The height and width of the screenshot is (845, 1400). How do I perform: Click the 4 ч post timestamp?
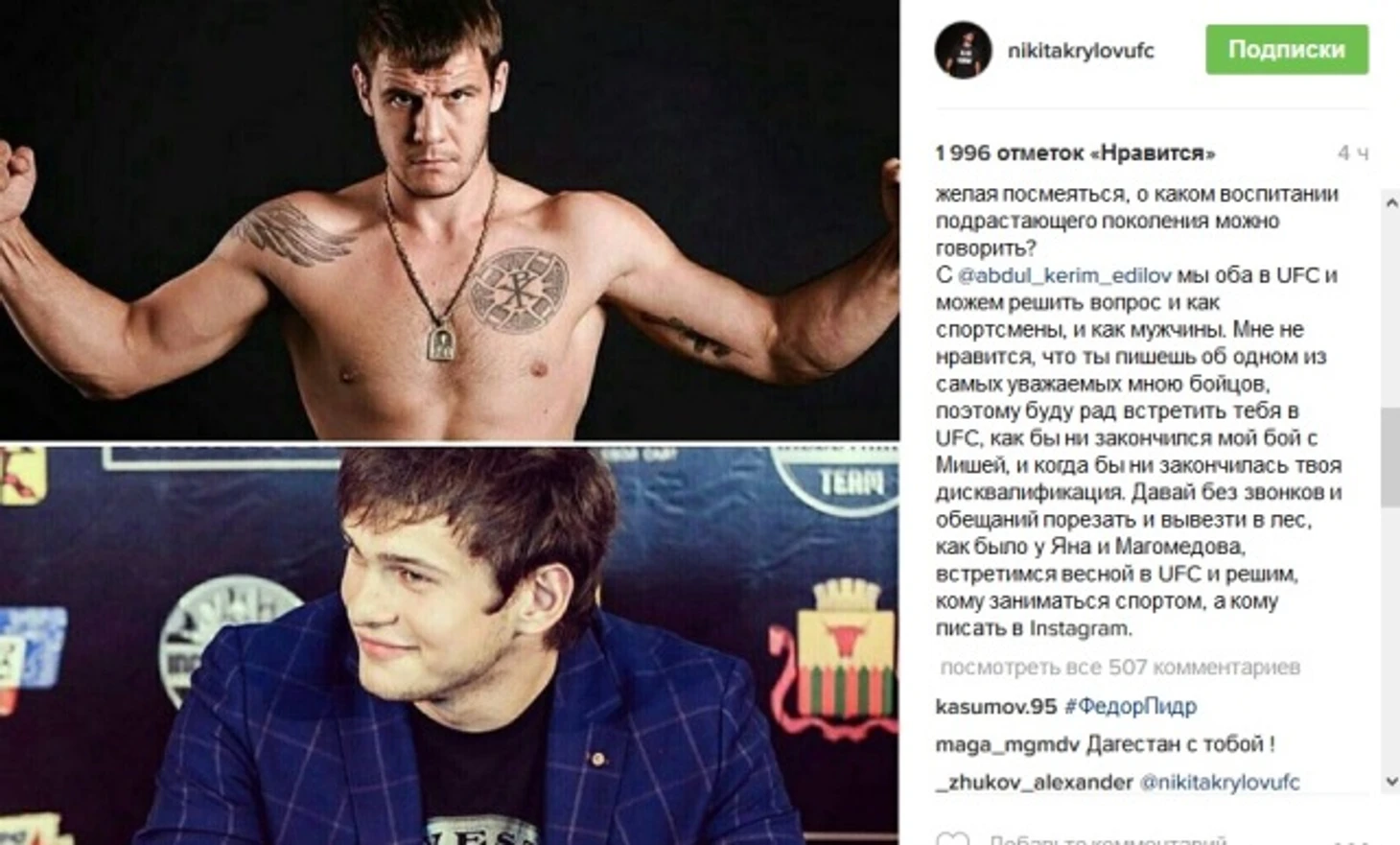[1353, 153]
